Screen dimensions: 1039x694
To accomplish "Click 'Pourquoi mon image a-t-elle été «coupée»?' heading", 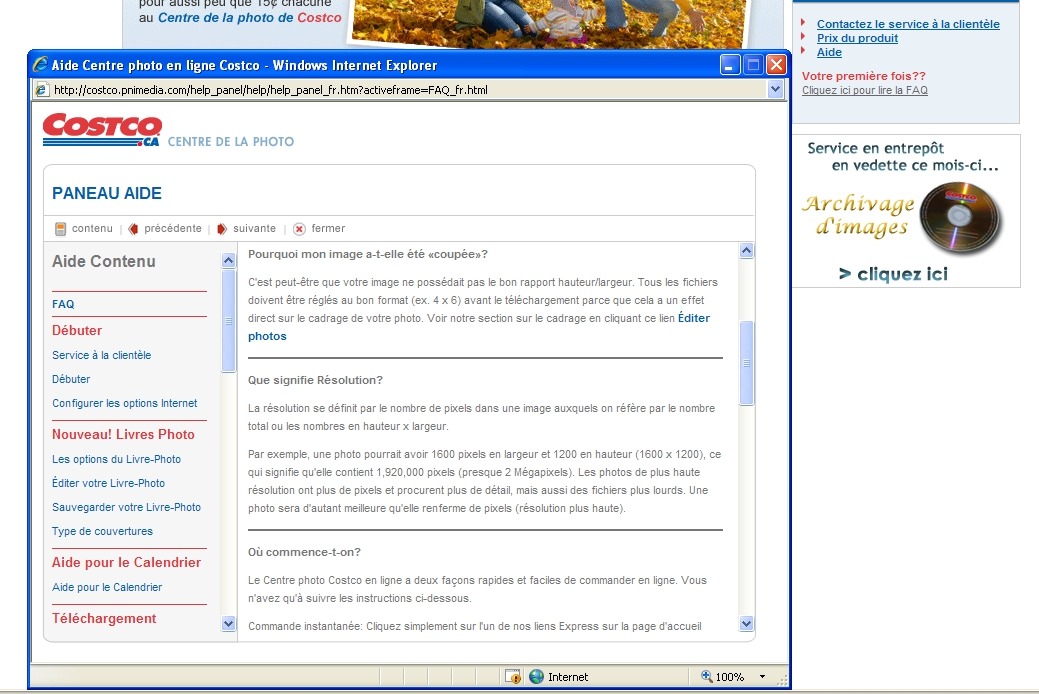I will tap(368, 254).
